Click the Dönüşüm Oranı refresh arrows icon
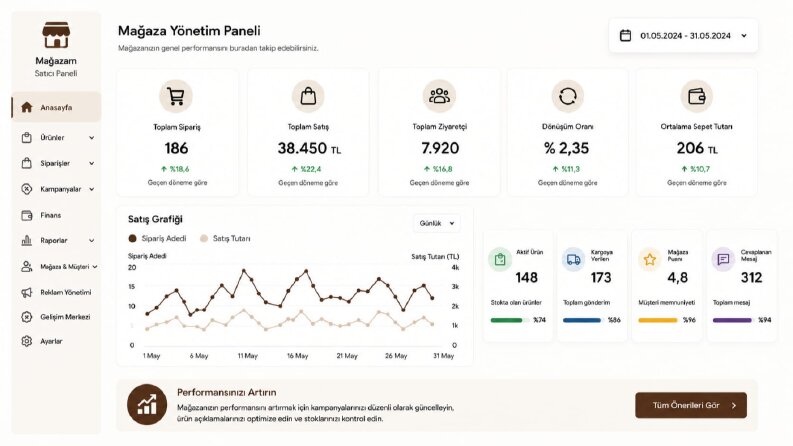 [x=567, y=96]
